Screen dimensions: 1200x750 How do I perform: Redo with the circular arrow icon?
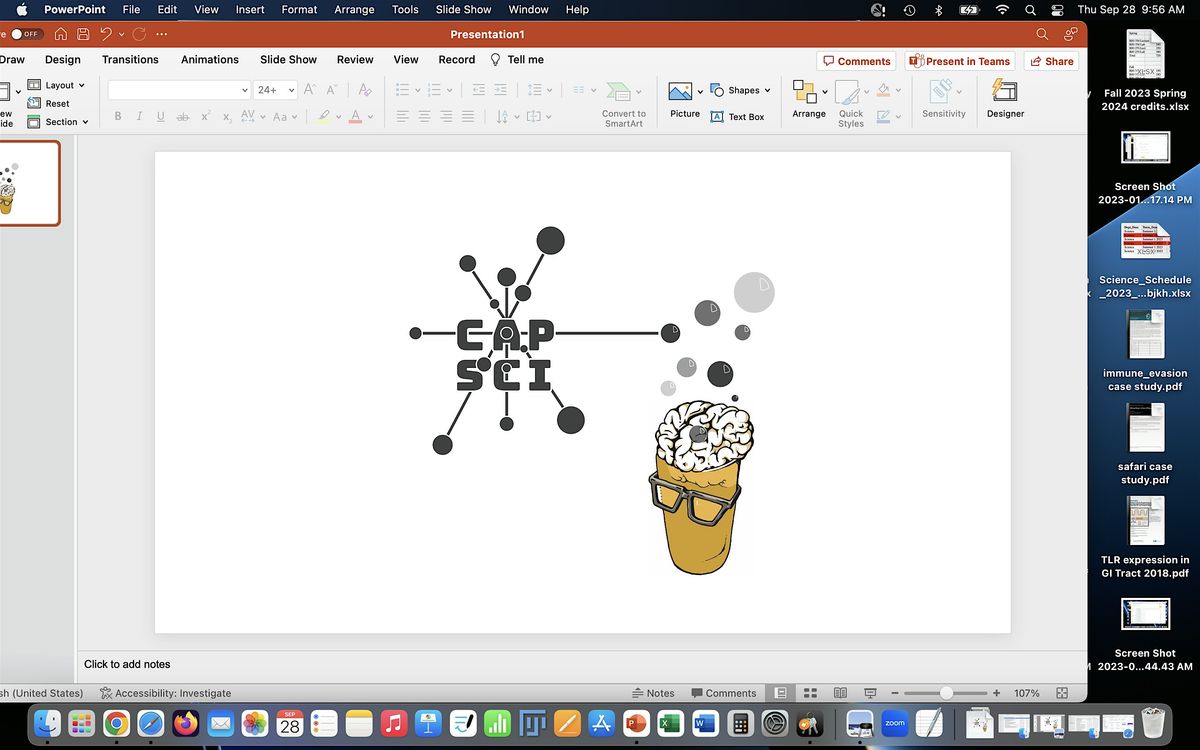[x=139, y=33]
